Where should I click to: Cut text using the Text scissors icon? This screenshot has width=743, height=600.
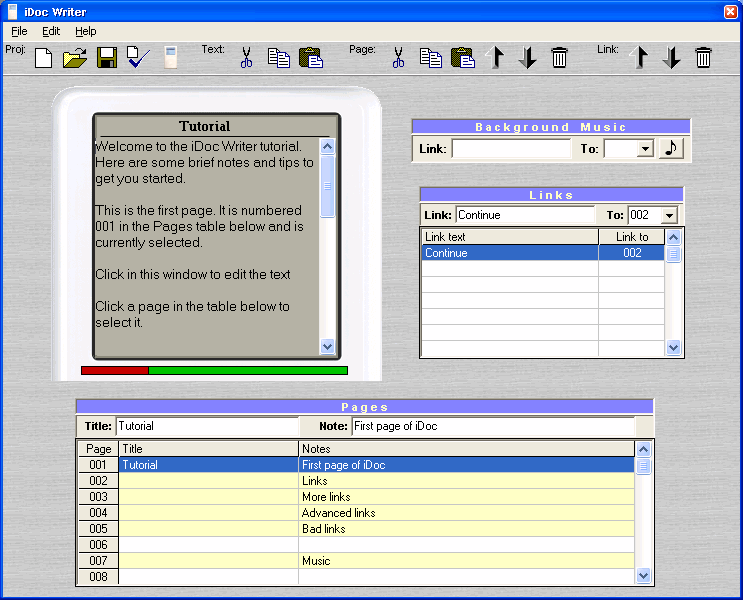coord(246,58)
